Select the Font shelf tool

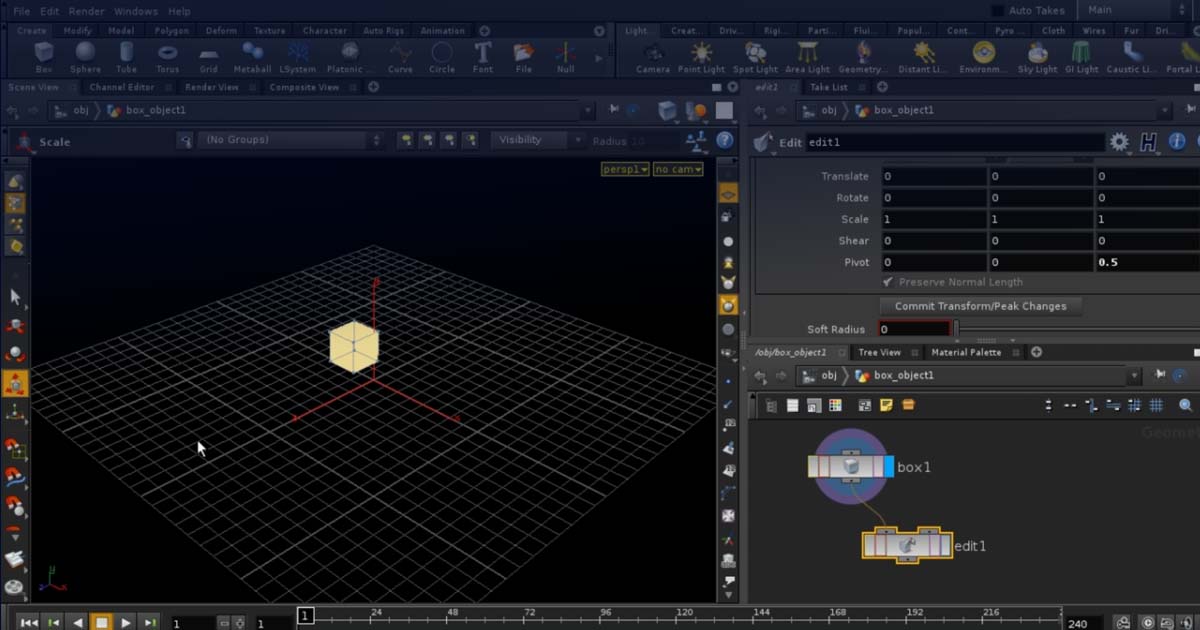[x=482, y=57]
